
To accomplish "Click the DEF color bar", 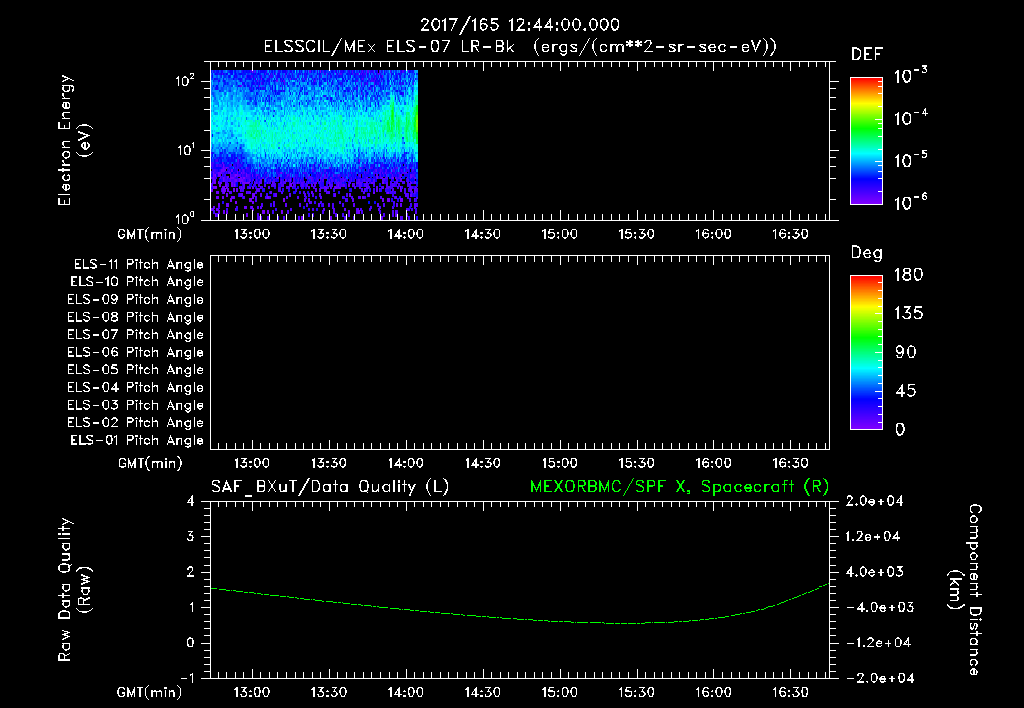I will [x=866, y=141].
